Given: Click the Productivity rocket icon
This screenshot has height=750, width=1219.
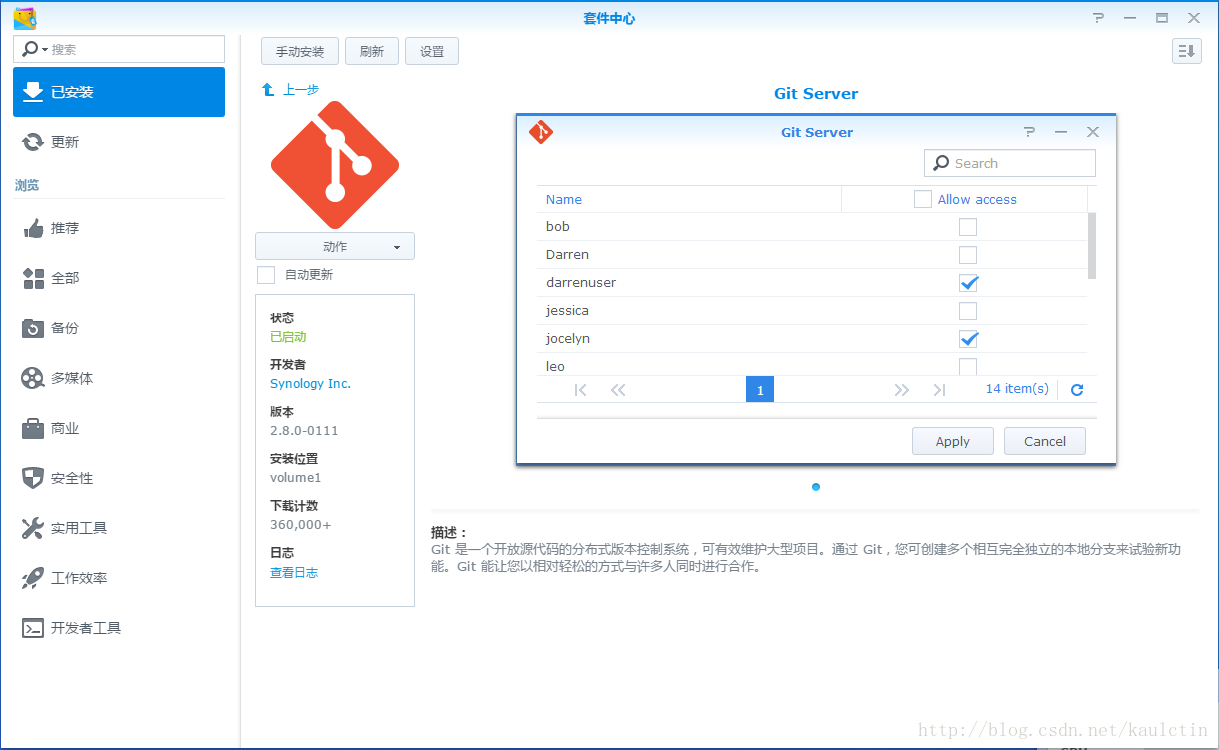Looking at the screenshot, I should click(x=33, y=578).
